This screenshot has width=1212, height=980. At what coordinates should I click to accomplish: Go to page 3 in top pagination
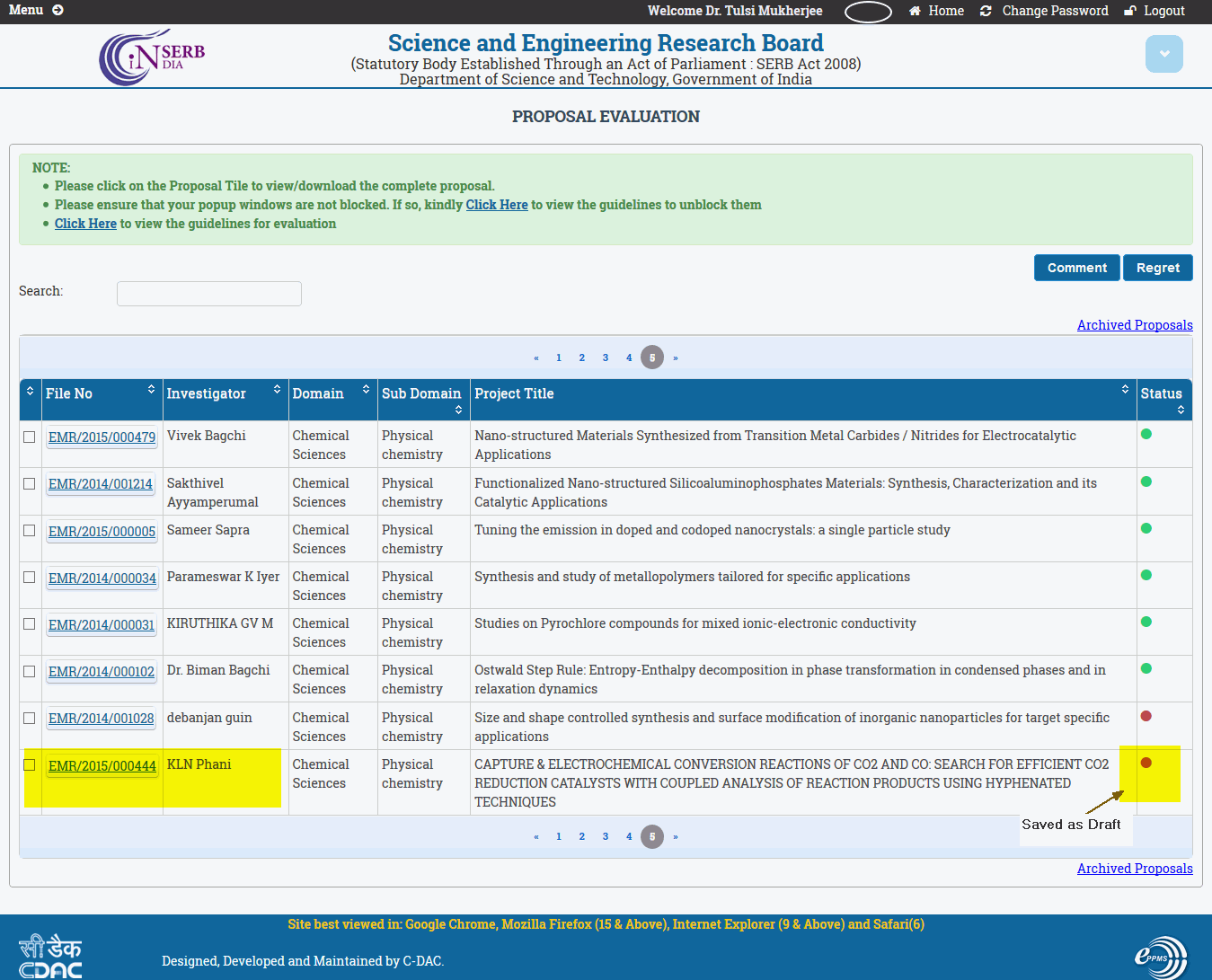point(606,358)
